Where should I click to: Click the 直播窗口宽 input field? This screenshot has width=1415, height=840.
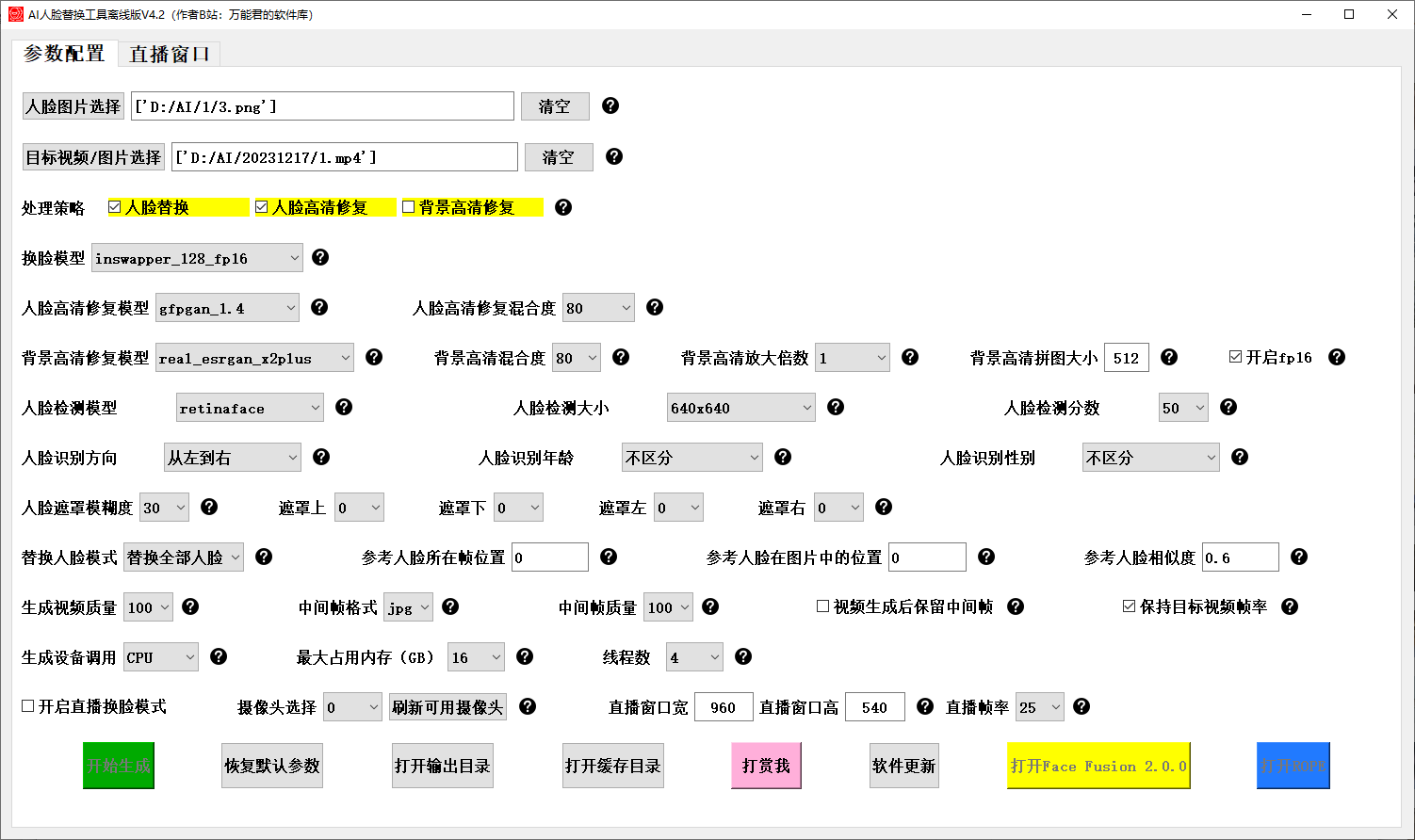click(x=723, y=707)
